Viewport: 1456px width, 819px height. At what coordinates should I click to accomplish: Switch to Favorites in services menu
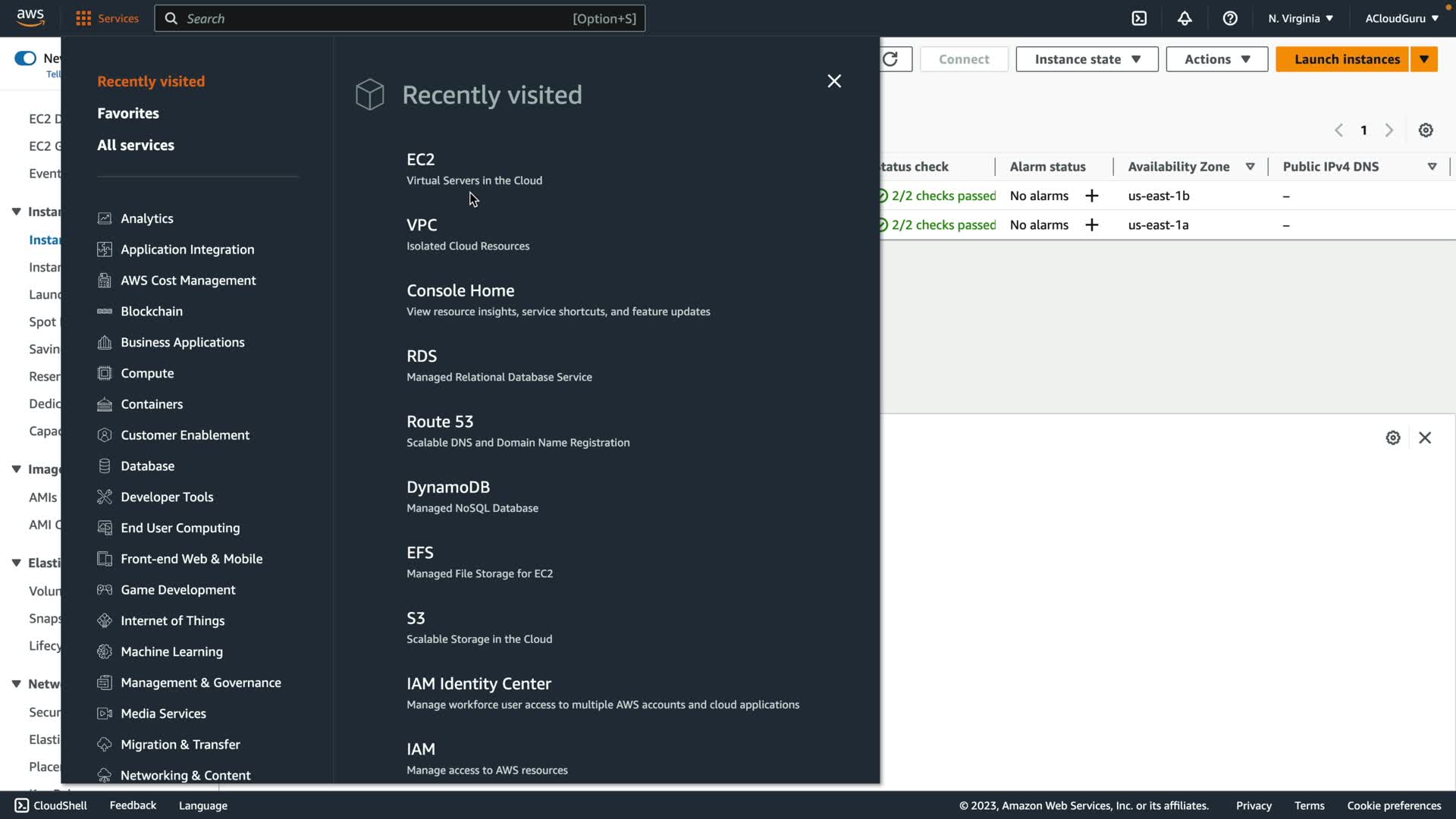pyautogui.click(x=128, y=113)
